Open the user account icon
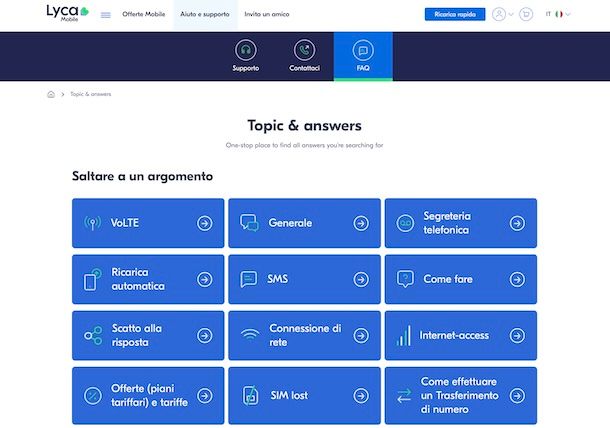 pos(499,14)
